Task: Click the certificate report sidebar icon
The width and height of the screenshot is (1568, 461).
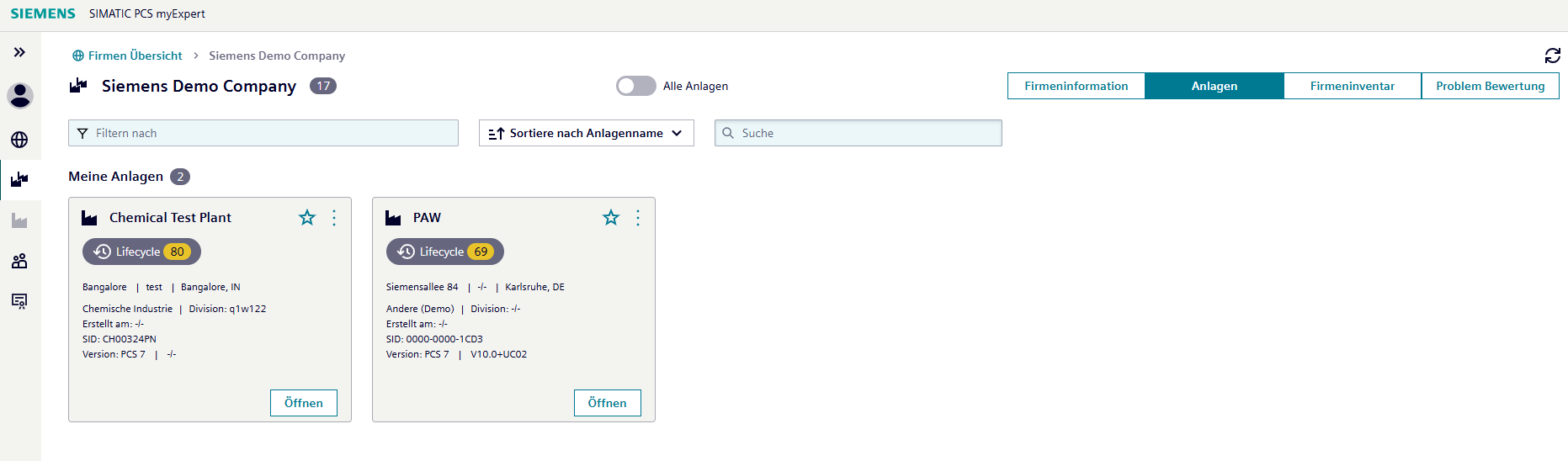Action: (19, 301)
